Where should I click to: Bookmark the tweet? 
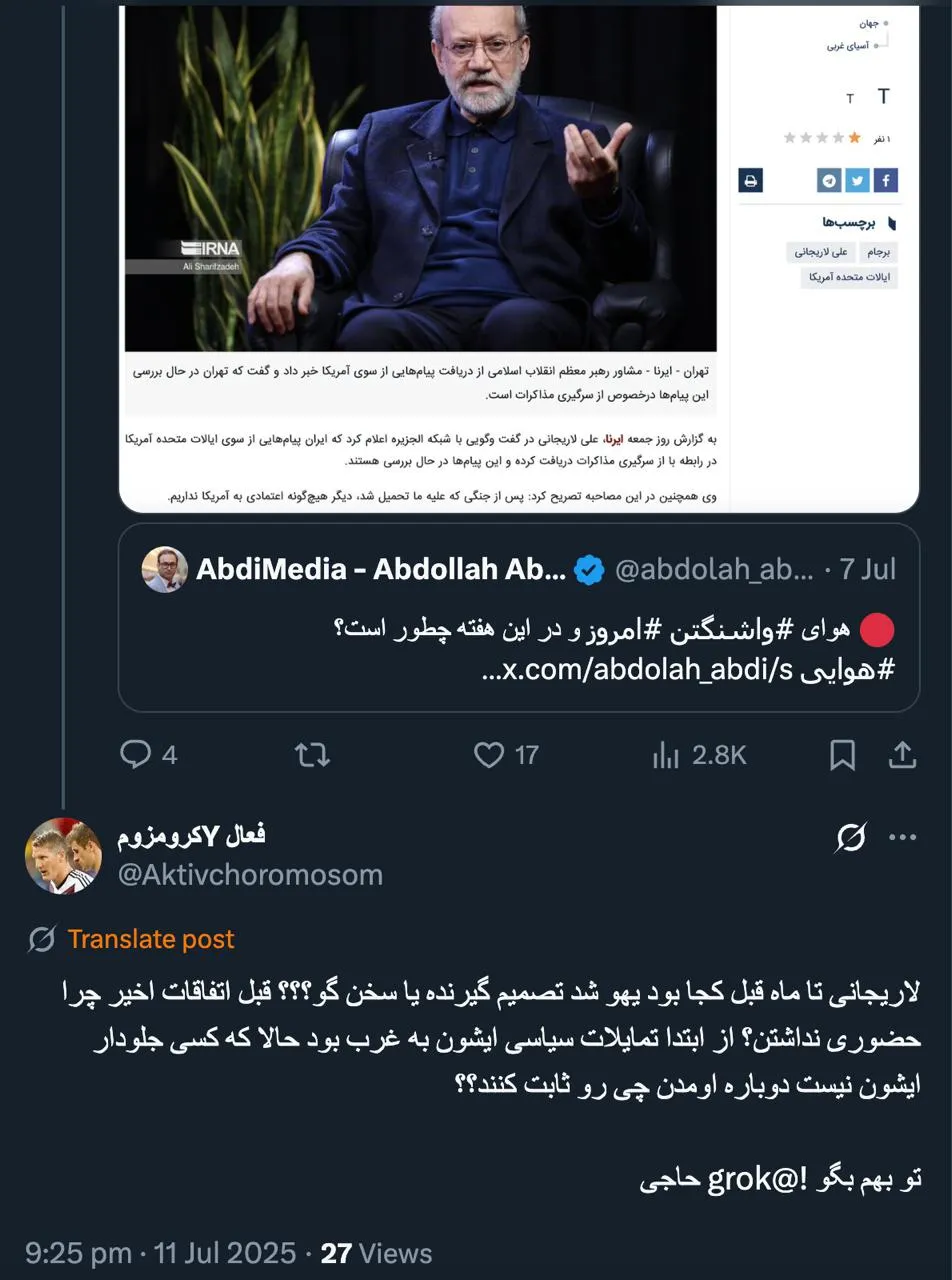843,756
